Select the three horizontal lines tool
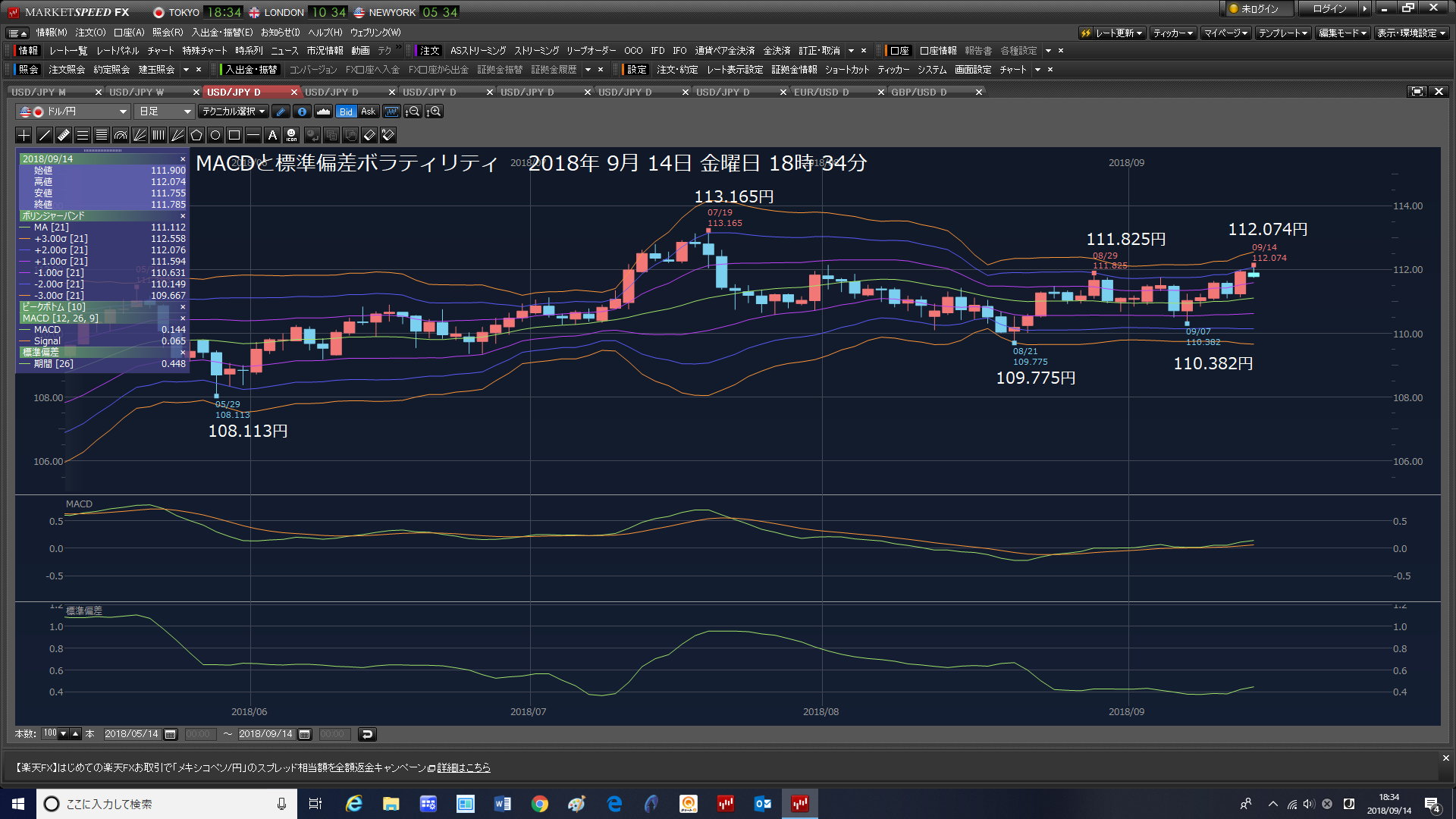Viewport: 1456px width, 819px height. [83, 135]
